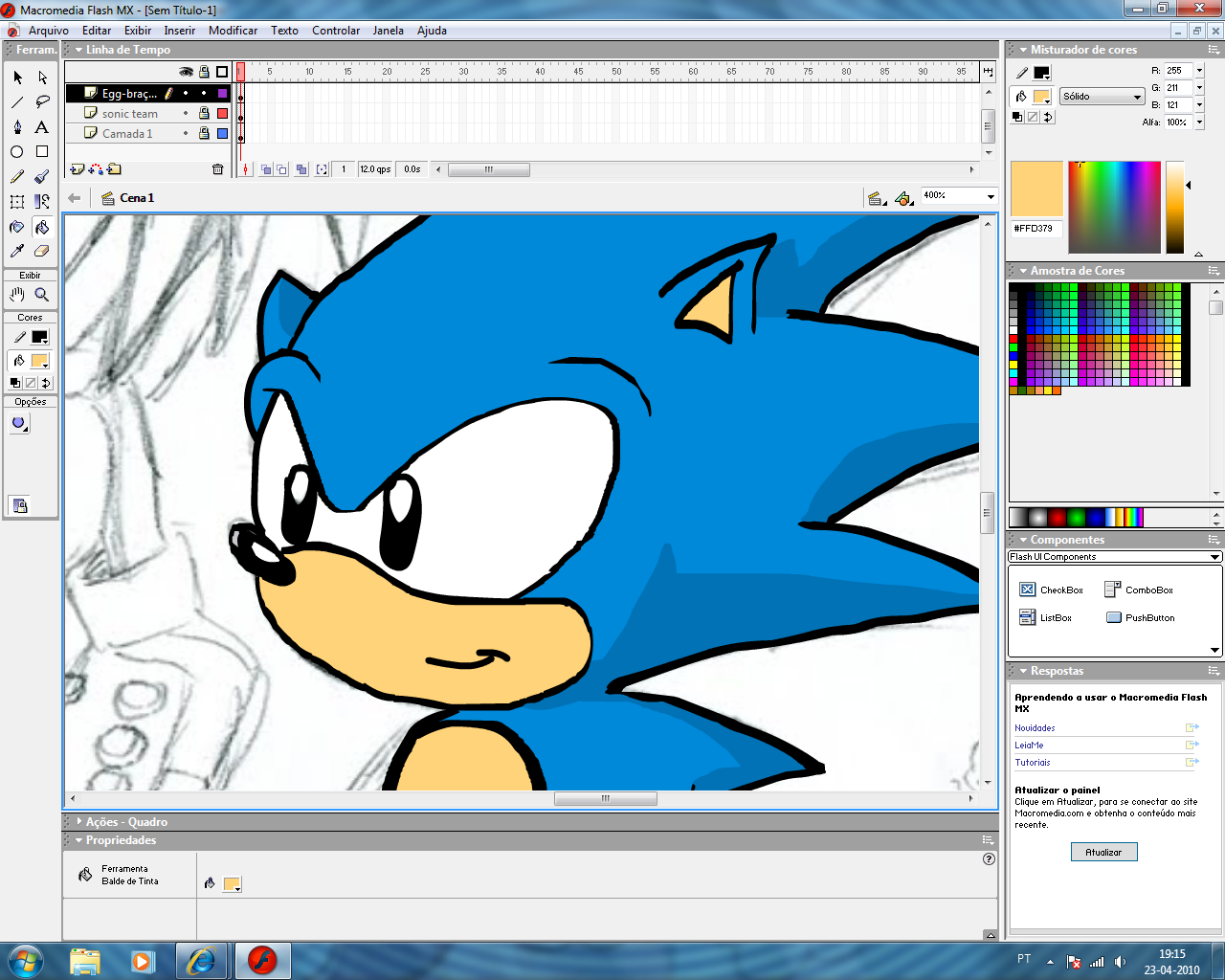Toggle Onion Skin in timeline
The image size is (1225, 980).
coord(266,169)
